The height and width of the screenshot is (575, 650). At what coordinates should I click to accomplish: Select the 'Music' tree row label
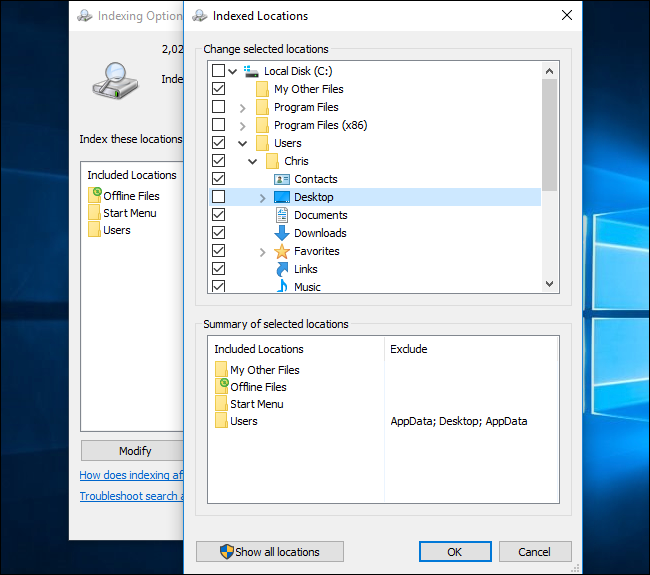coord(307,287)
